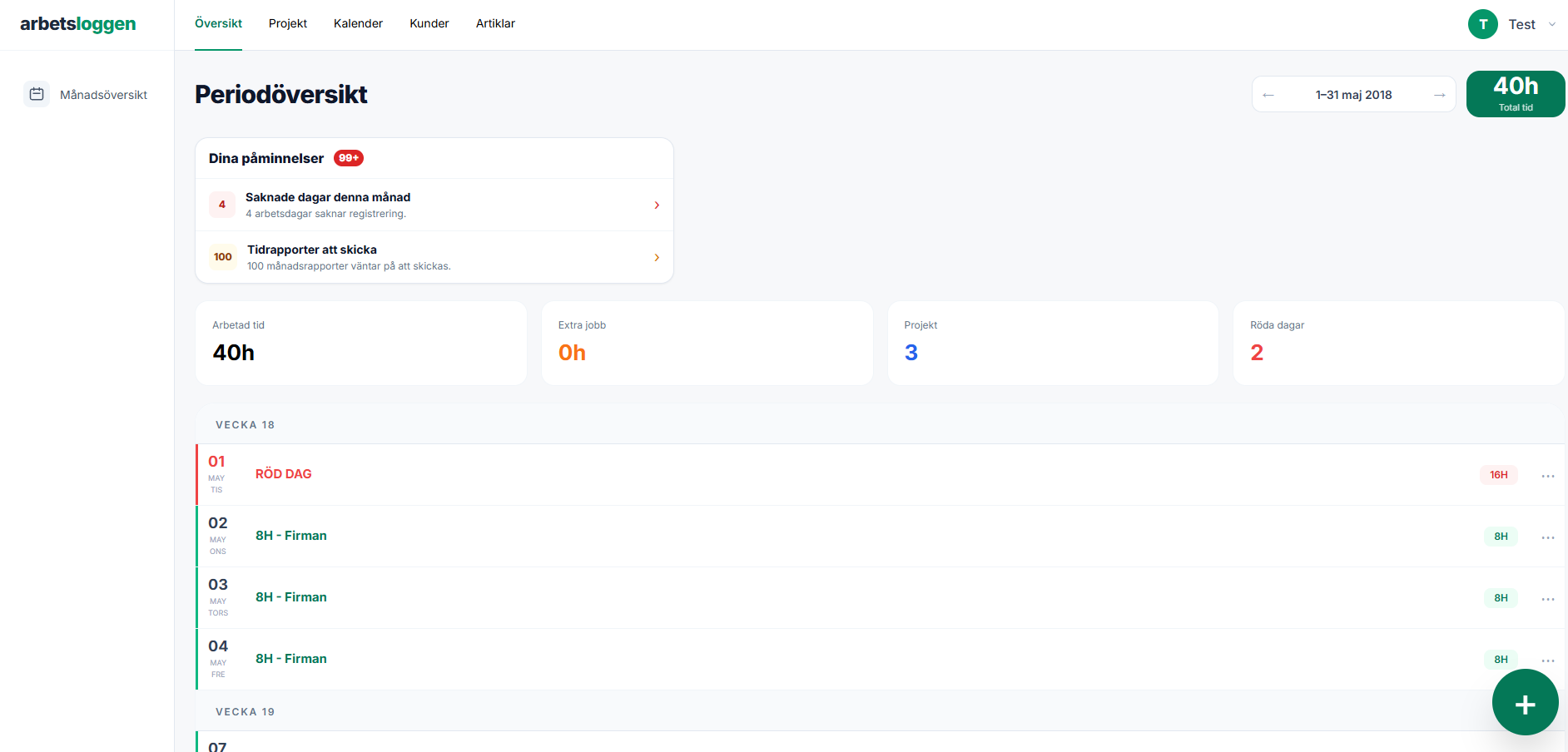This screenshot has width=1568, height=752.
Task: Open the Kunder tab
Action: coord(429,23)
